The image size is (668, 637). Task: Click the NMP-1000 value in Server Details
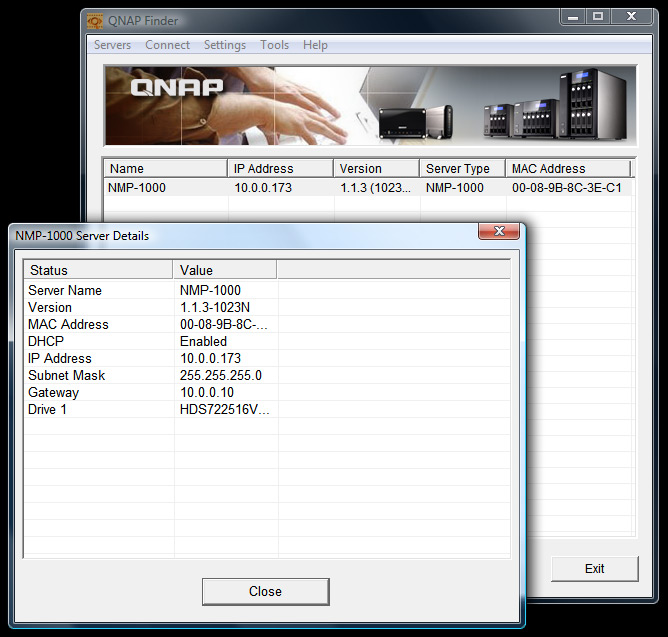tap(210, 290)
